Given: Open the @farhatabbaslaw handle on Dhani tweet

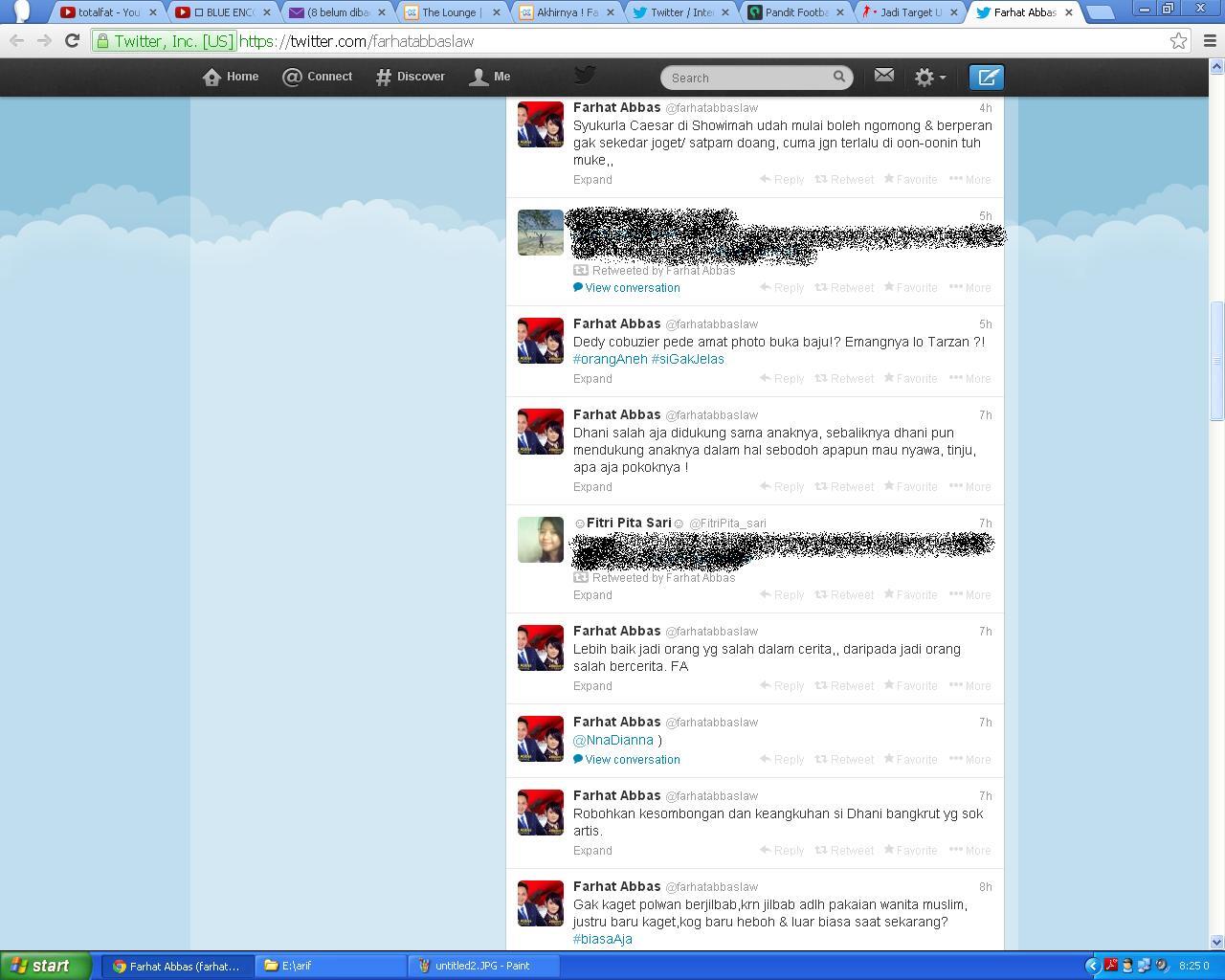Looking at the screenshot, I should pyautogui.click(x=711, y=415).
